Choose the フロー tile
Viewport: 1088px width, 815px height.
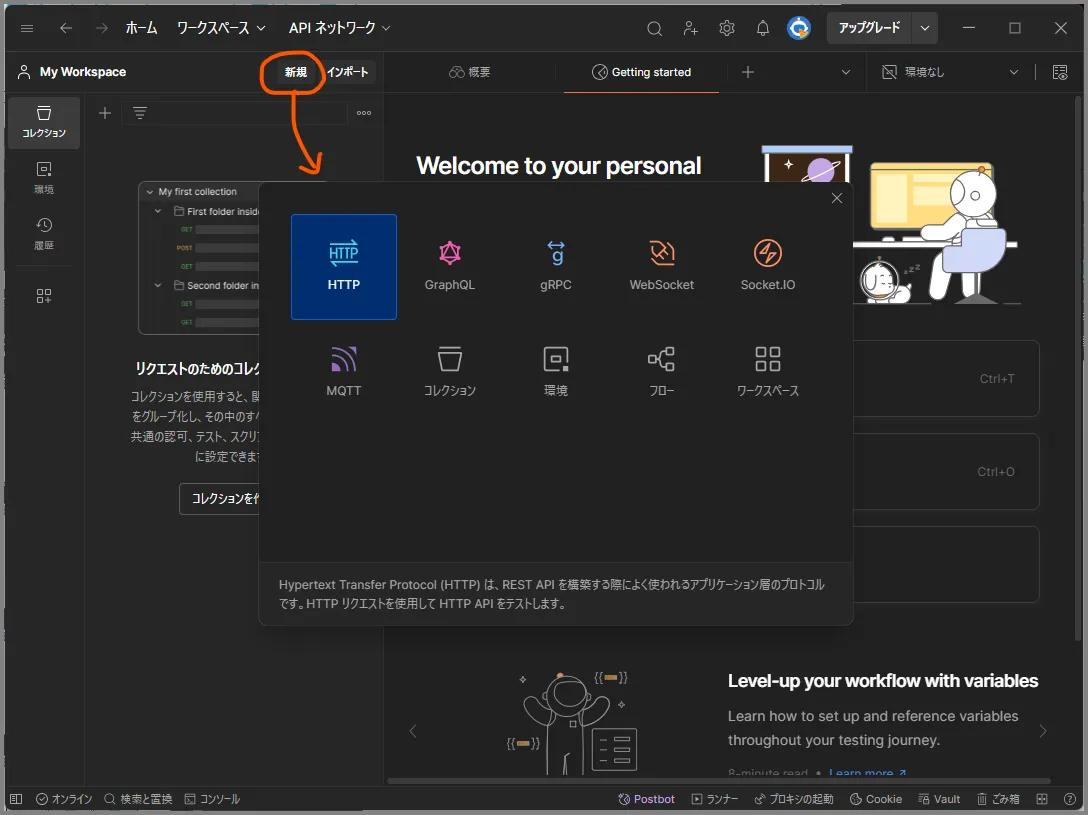tap(661, 372)
